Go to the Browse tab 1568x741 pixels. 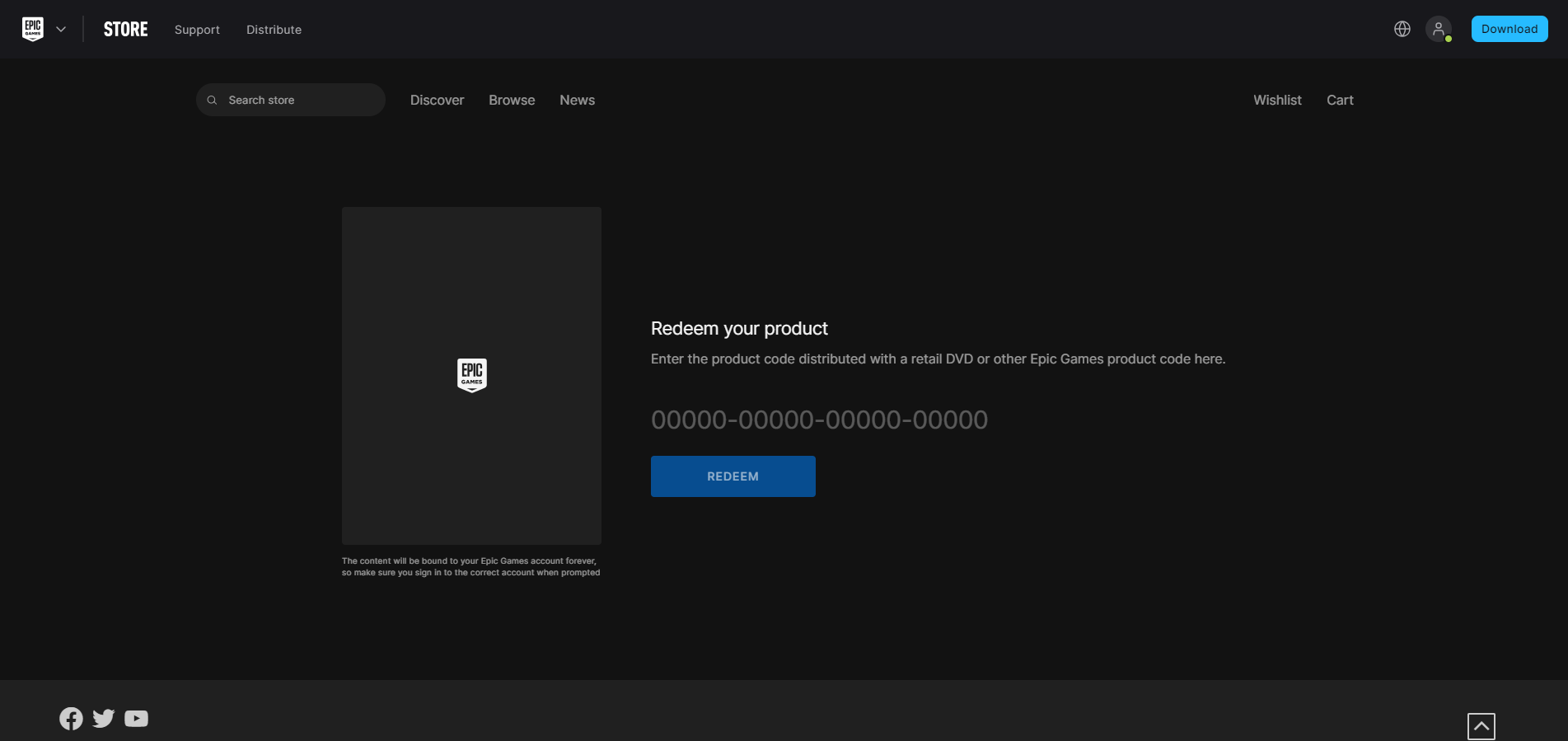(x=512, y=100)
